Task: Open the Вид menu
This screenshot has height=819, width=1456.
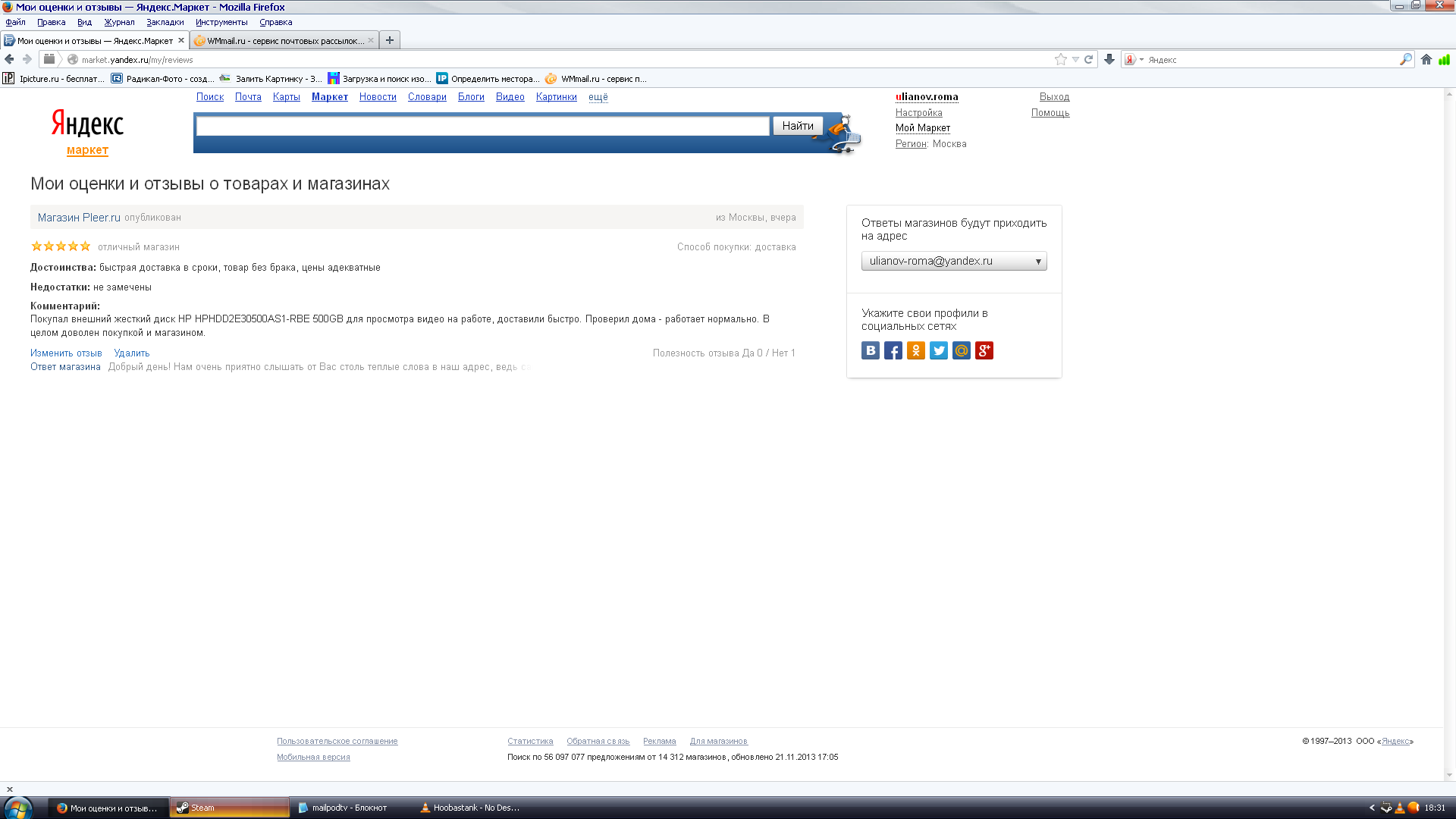Action: 84,22
